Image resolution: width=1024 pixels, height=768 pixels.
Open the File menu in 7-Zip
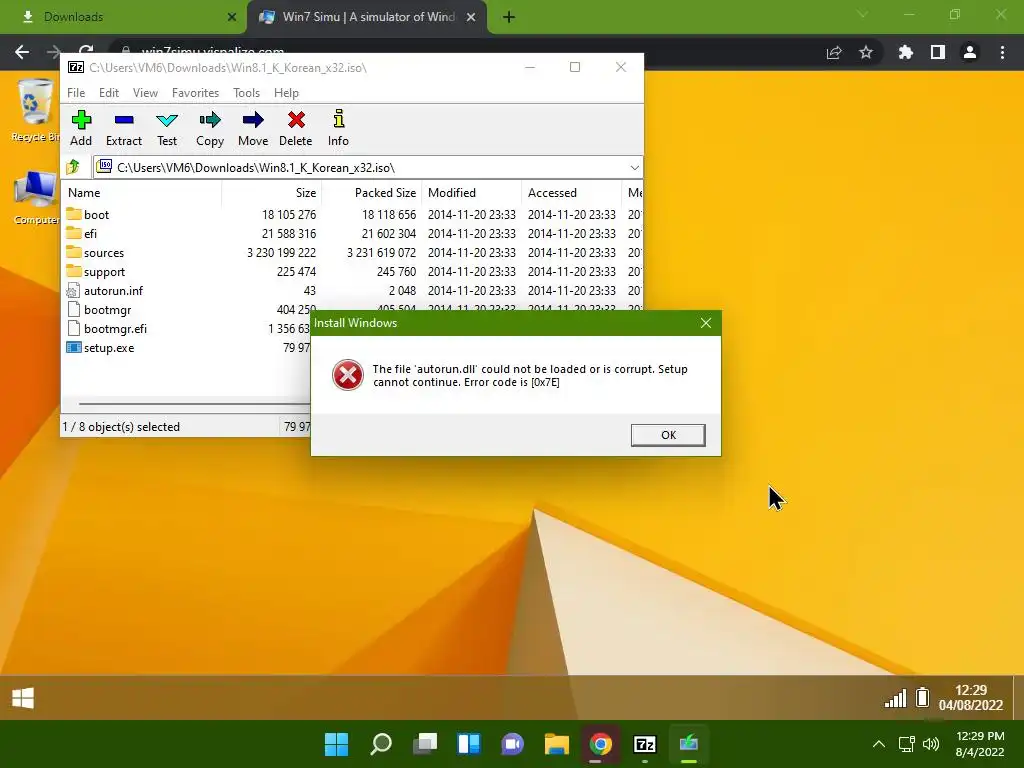tap(76, 93)
